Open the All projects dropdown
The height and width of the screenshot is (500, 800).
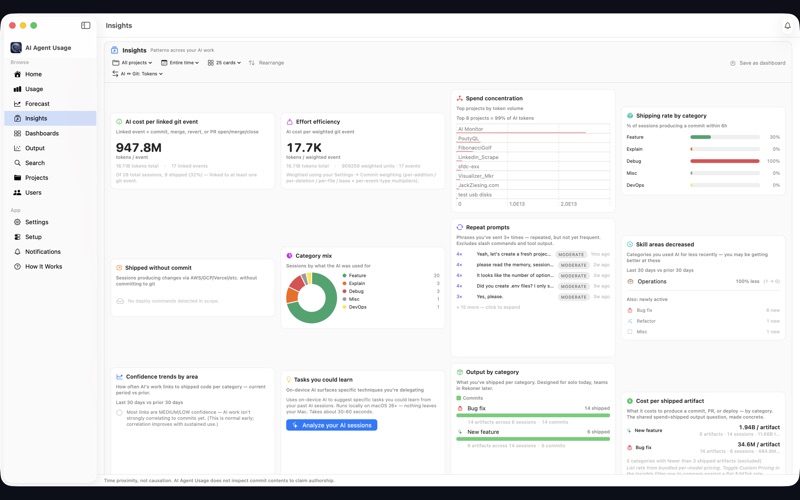pyautogui.click(x=132, y=63)
